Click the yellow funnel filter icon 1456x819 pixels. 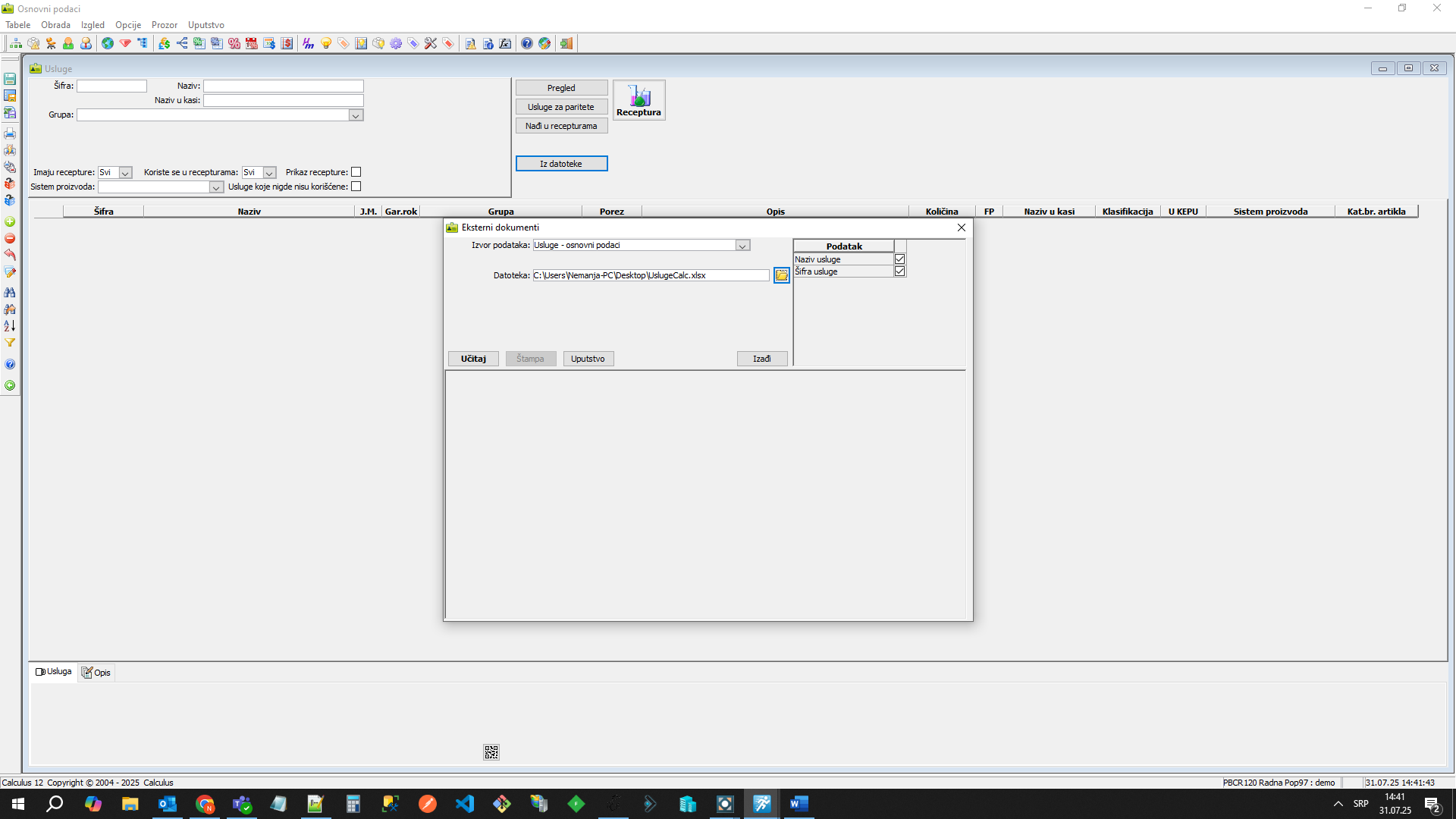tap(10, 343)
